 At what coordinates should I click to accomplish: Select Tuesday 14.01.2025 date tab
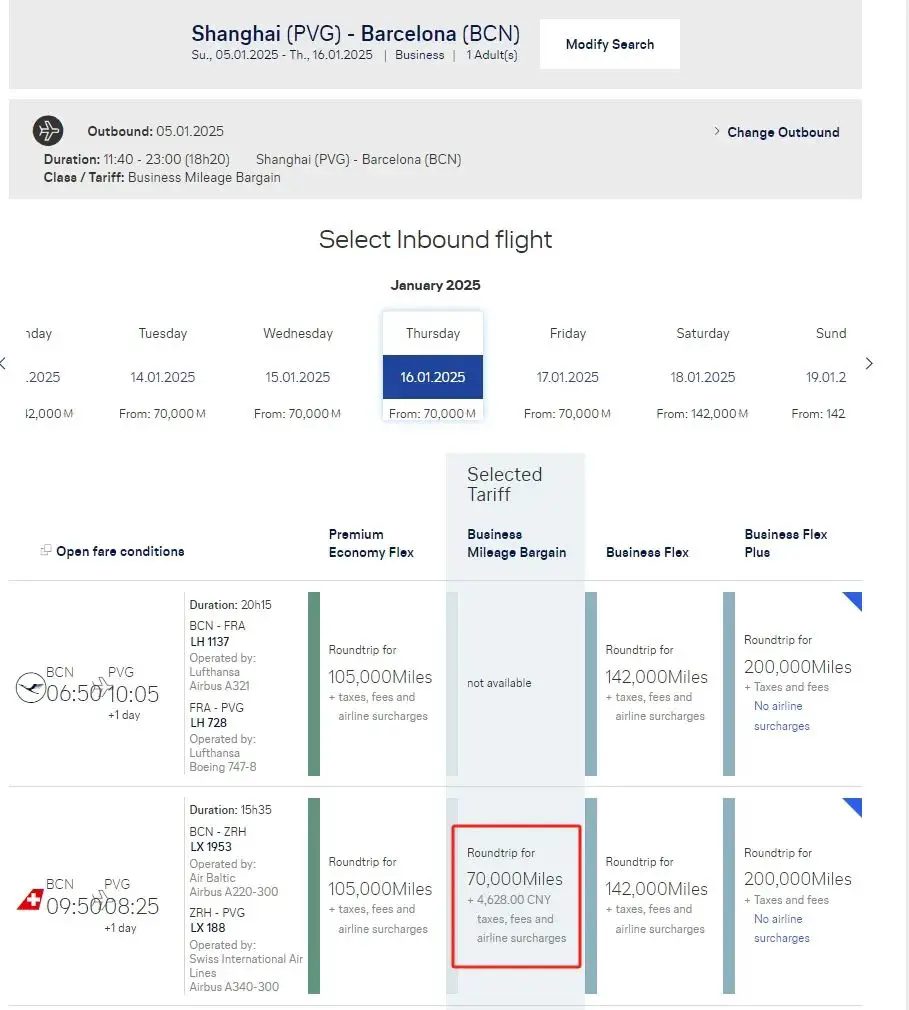162,367
